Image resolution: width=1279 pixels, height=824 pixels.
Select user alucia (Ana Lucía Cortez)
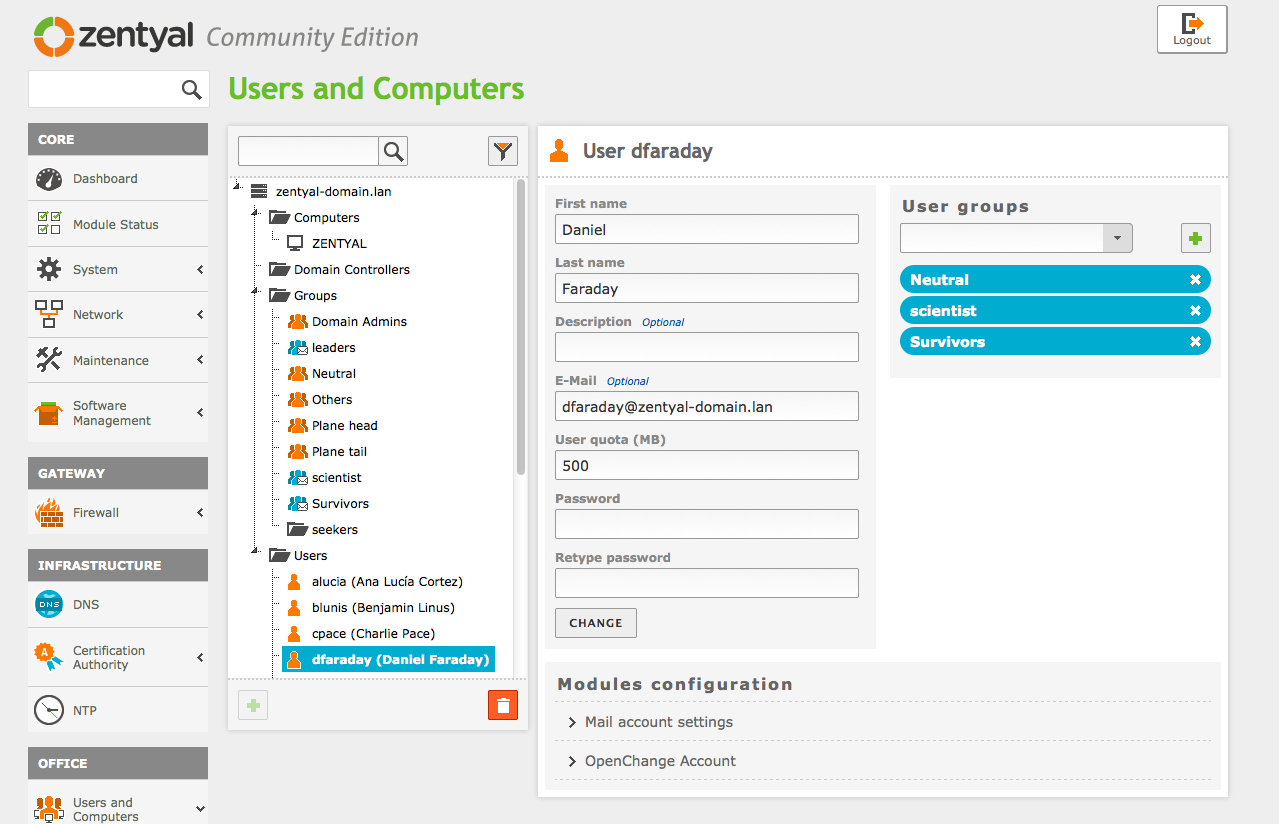pos(387,581)
